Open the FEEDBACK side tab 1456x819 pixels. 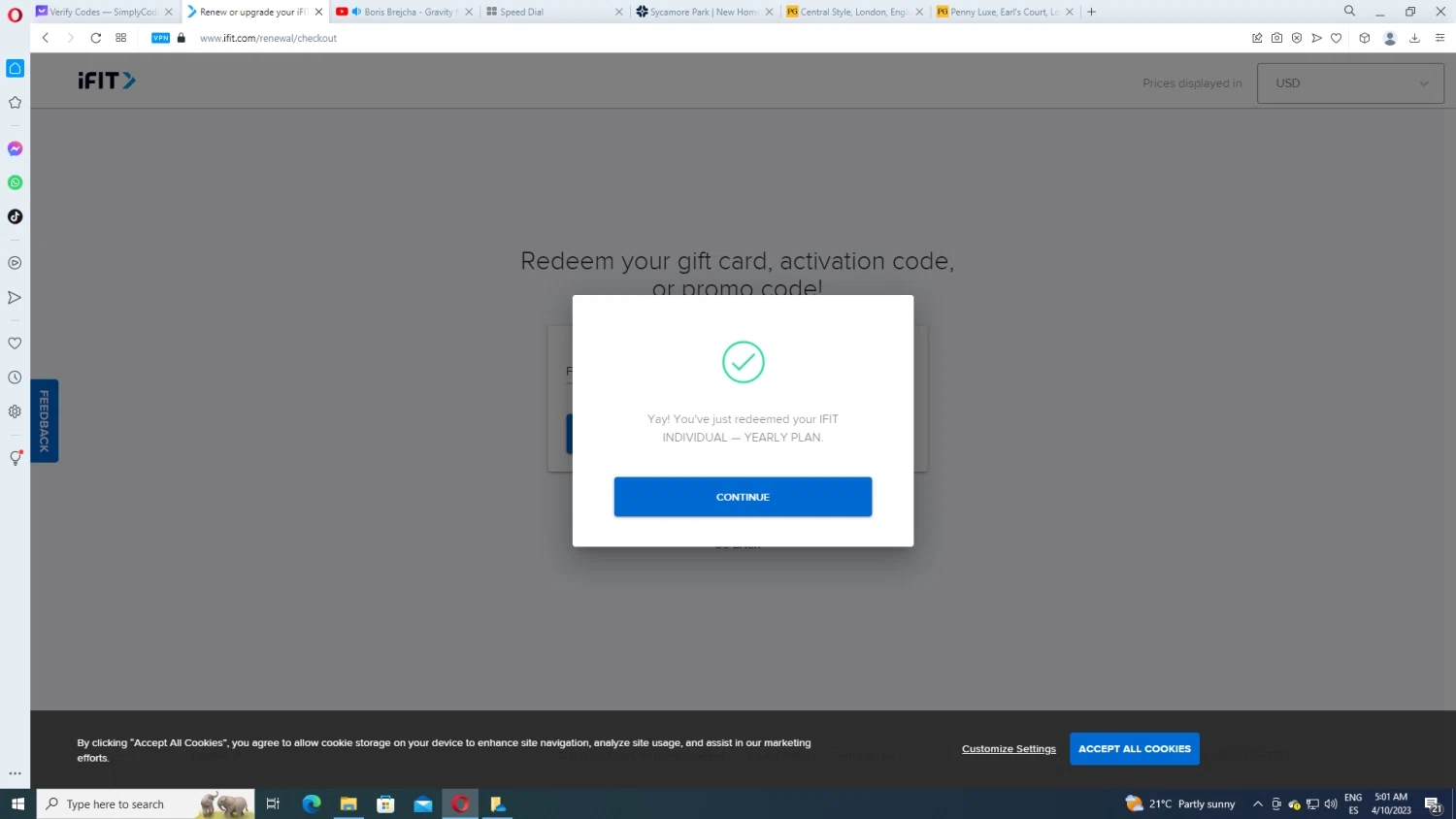click(45, 421)
